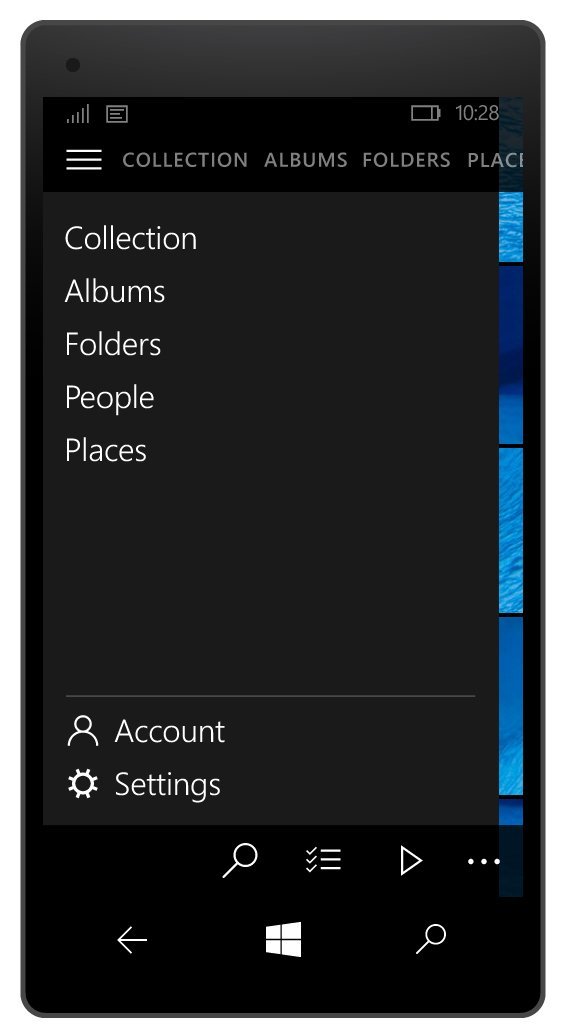Start slideshow with the play icon
The width and height of the screenshot is (564, 1035).
tap(410, 861)
